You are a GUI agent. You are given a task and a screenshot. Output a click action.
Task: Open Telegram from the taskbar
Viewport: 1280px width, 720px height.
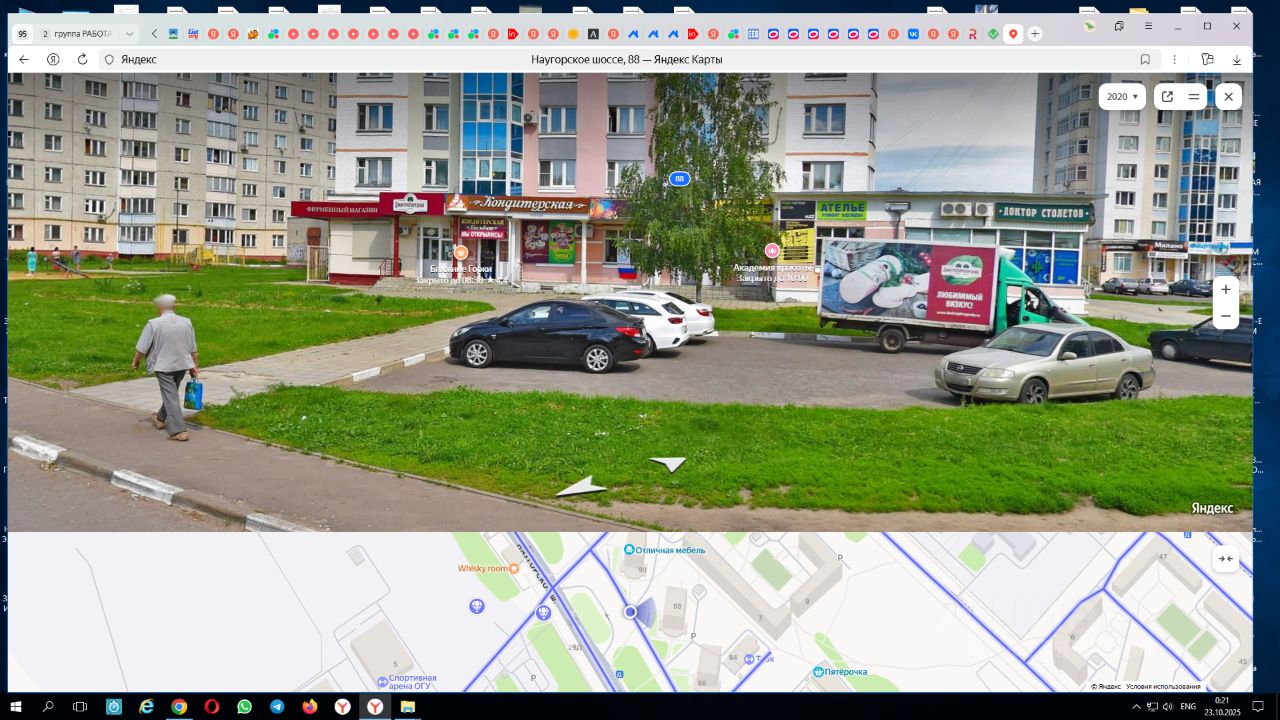click(x=277, y=706)
